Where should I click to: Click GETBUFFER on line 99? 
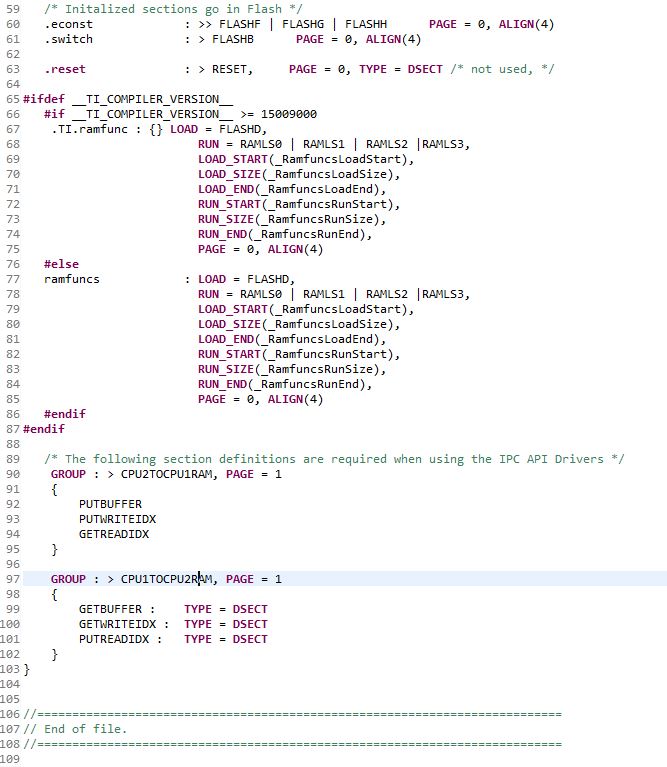point(111,609)
